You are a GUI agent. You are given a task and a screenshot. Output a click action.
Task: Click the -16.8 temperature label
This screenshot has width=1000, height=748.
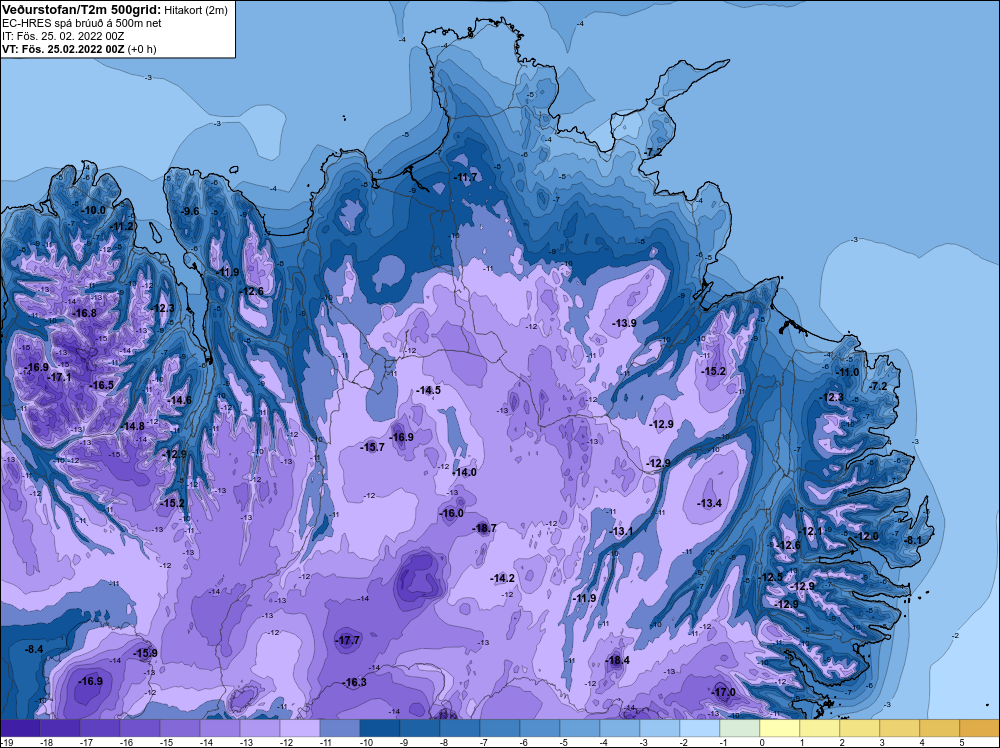pos(85,313)
